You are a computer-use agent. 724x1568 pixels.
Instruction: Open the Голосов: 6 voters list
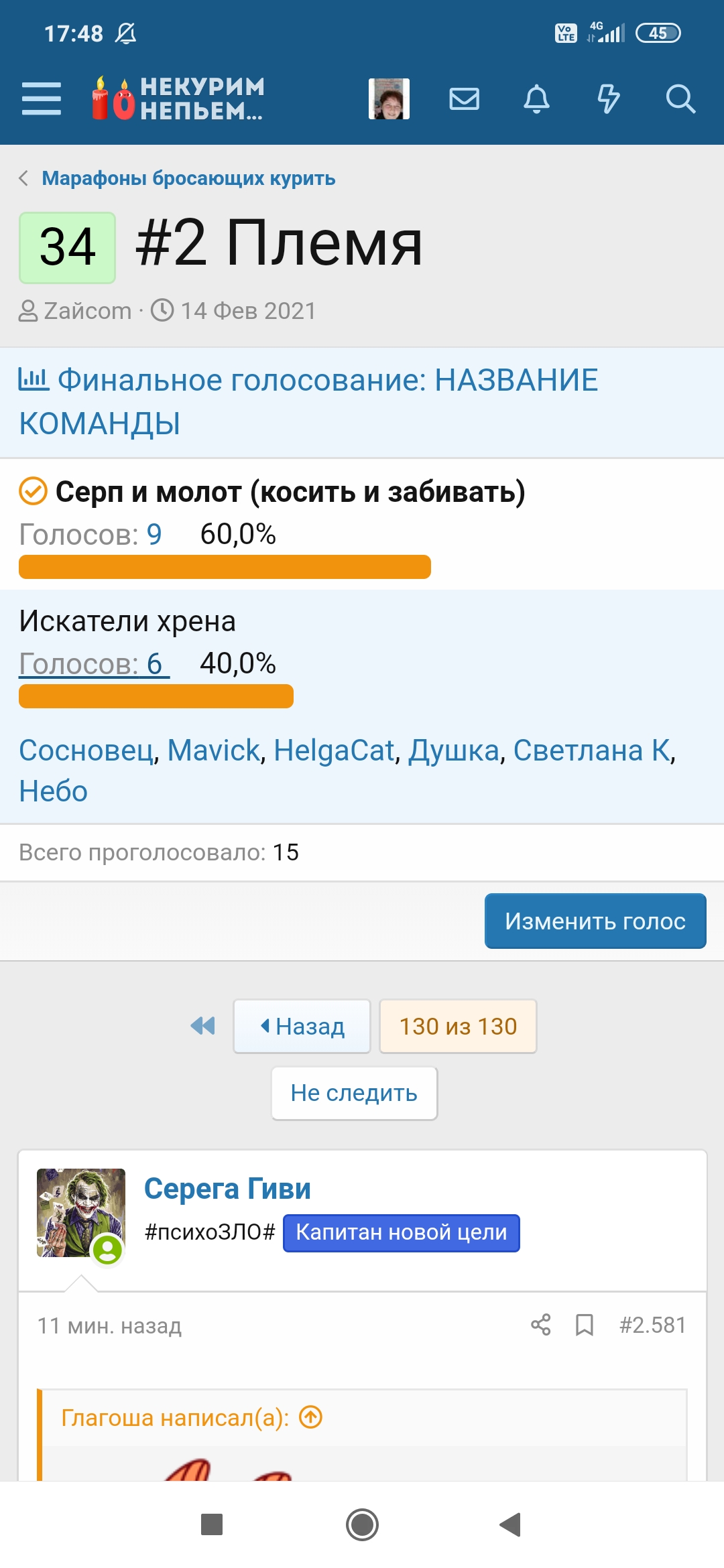[92, 664]
